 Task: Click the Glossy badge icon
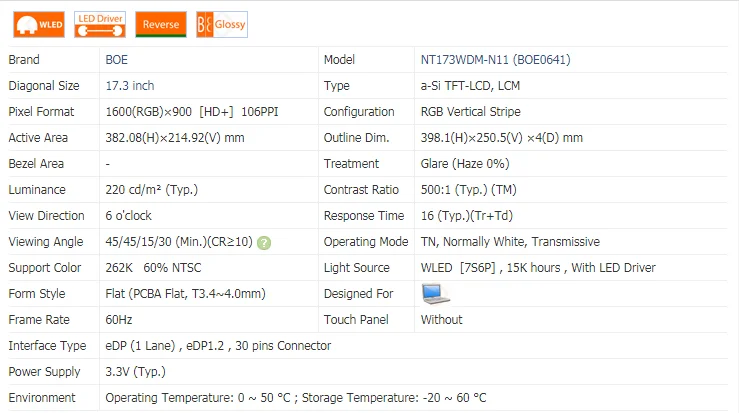222,25
